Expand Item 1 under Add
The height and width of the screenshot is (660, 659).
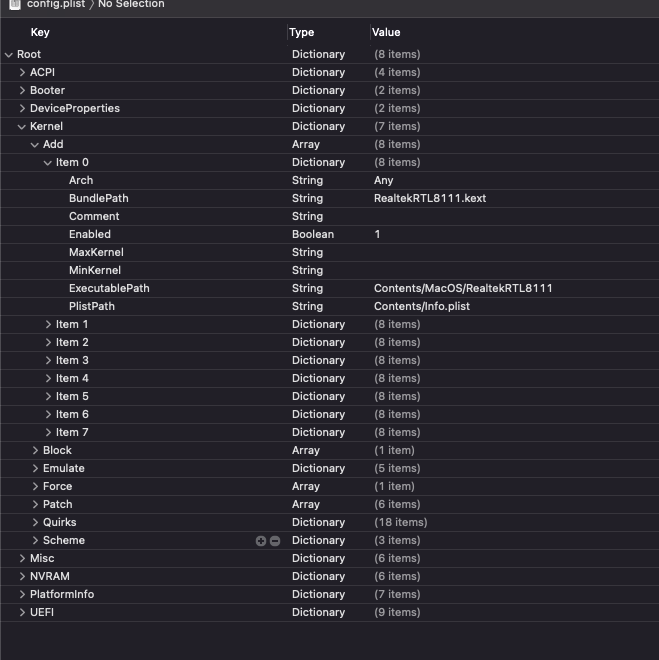48,325
